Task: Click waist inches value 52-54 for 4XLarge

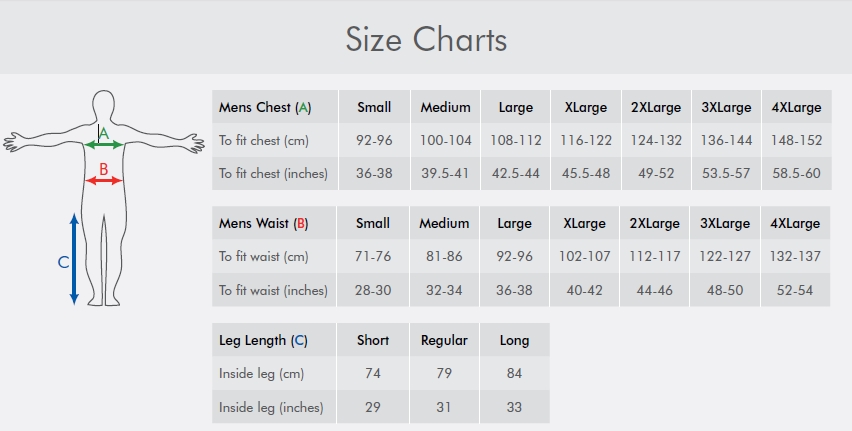Action: coord(795,290)
